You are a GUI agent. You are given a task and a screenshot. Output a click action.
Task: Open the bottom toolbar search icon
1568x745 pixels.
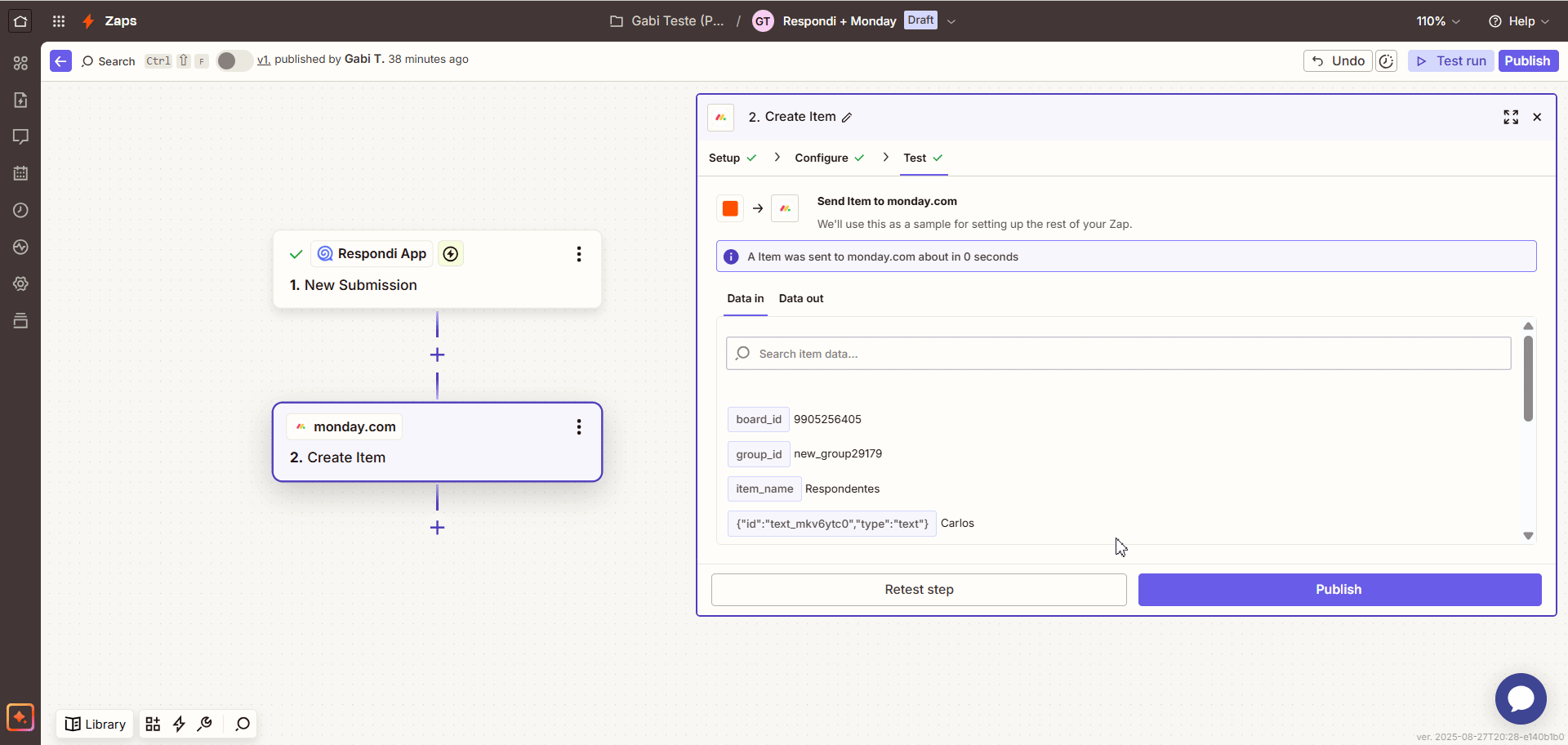(243, 724)
